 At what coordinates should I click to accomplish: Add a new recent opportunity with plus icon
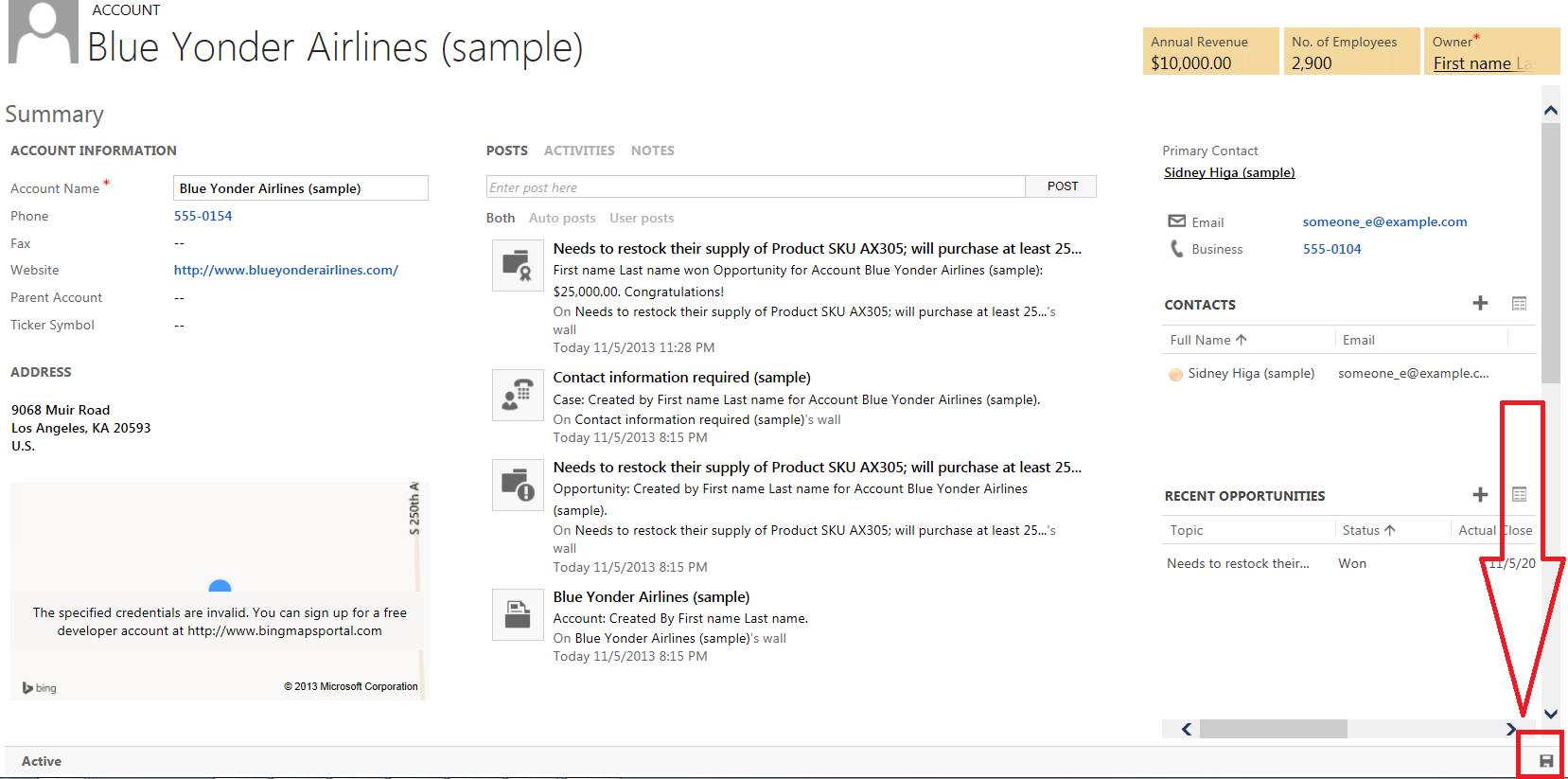point(1480,494)
